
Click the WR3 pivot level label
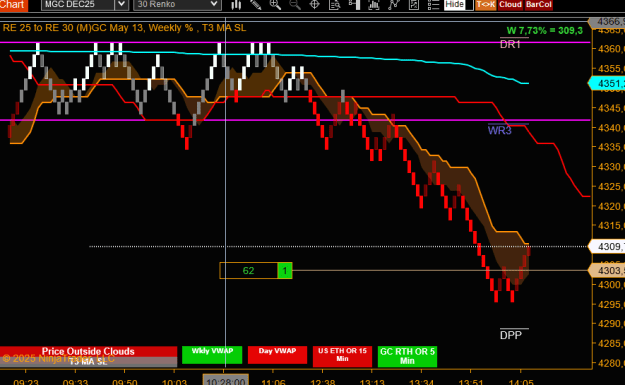click(499, 130)
